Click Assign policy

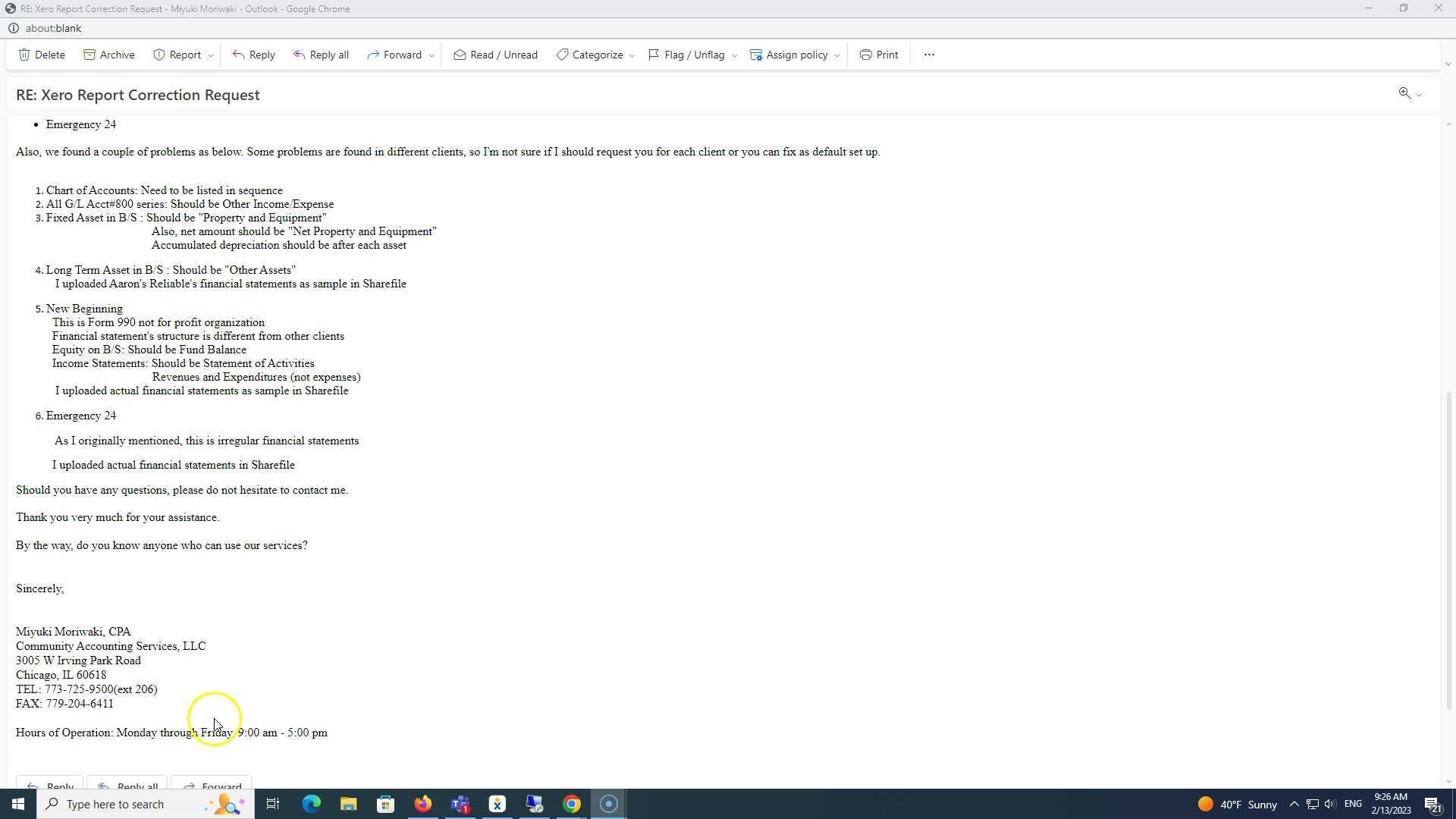click(x=789, y=55)
